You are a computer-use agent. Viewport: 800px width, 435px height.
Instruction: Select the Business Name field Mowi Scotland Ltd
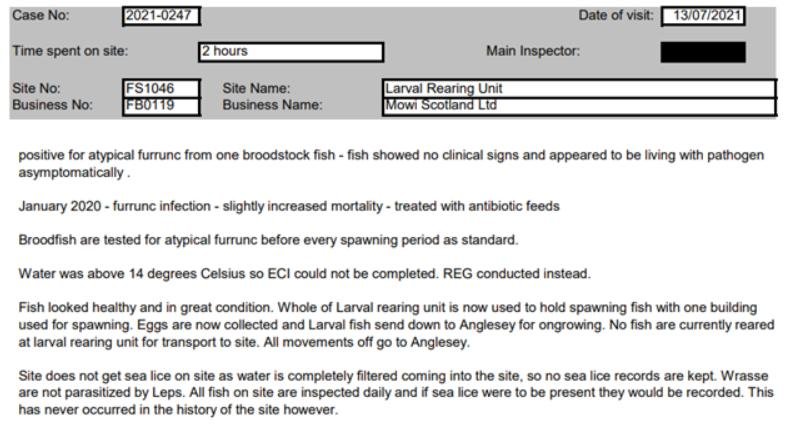click(578, 105)
